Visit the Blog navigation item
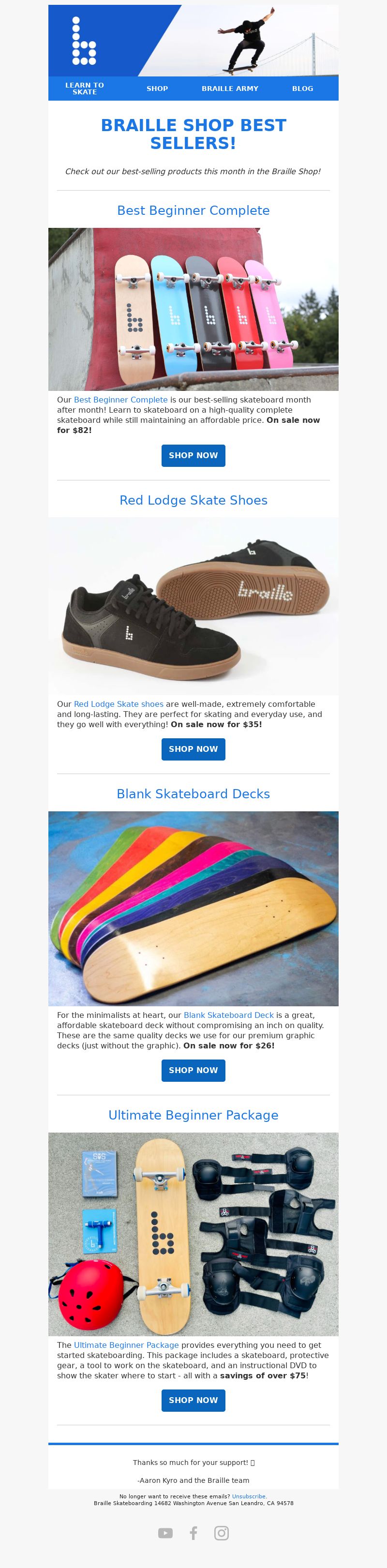 coord(302,88)
